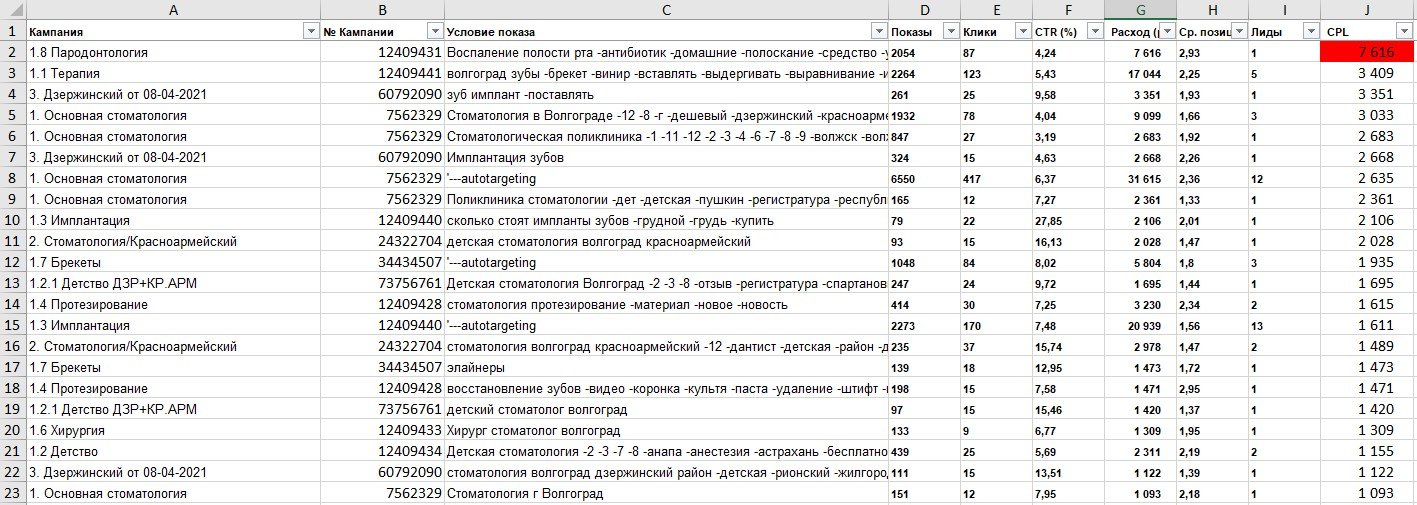
Task: Select the элайнеры keyword cell
Action: coord(666,367)
